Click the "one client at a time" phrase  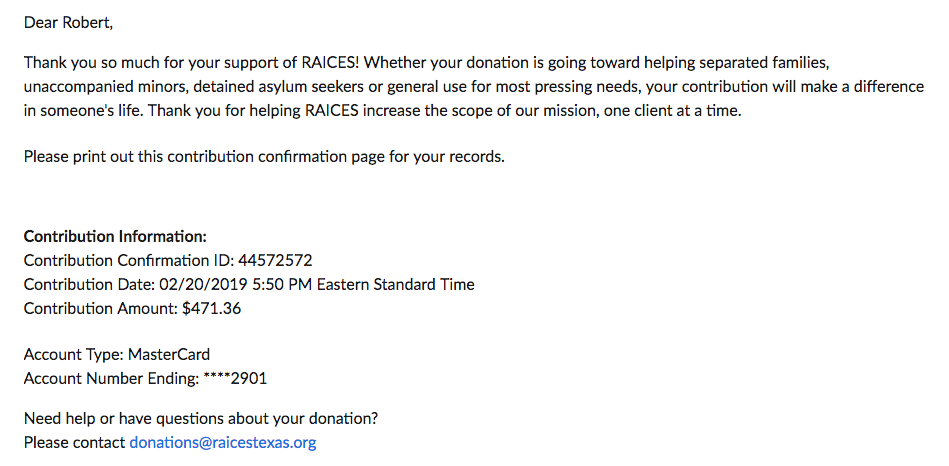[x=672, y=112]
